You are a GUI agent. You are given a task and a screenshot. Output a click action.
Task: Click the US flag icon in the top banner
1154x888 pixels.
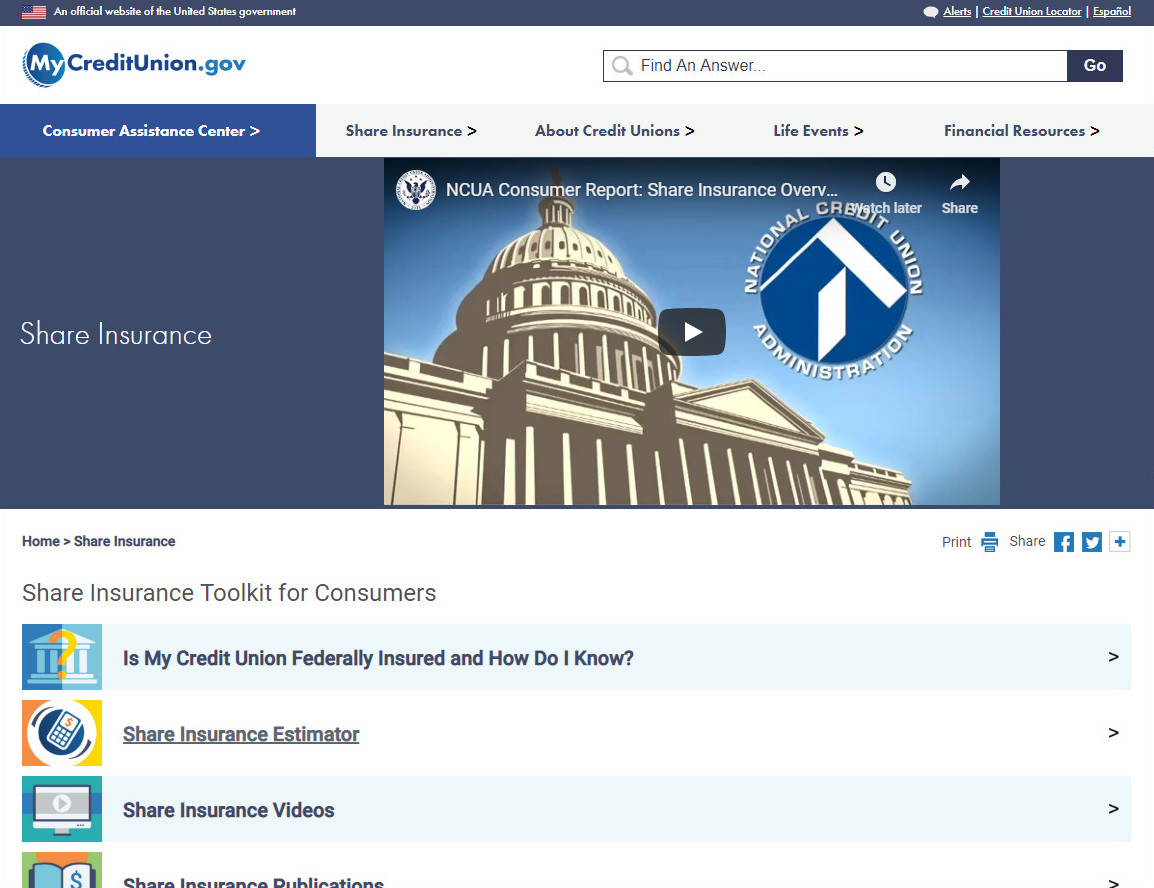(x=34, y=12)
